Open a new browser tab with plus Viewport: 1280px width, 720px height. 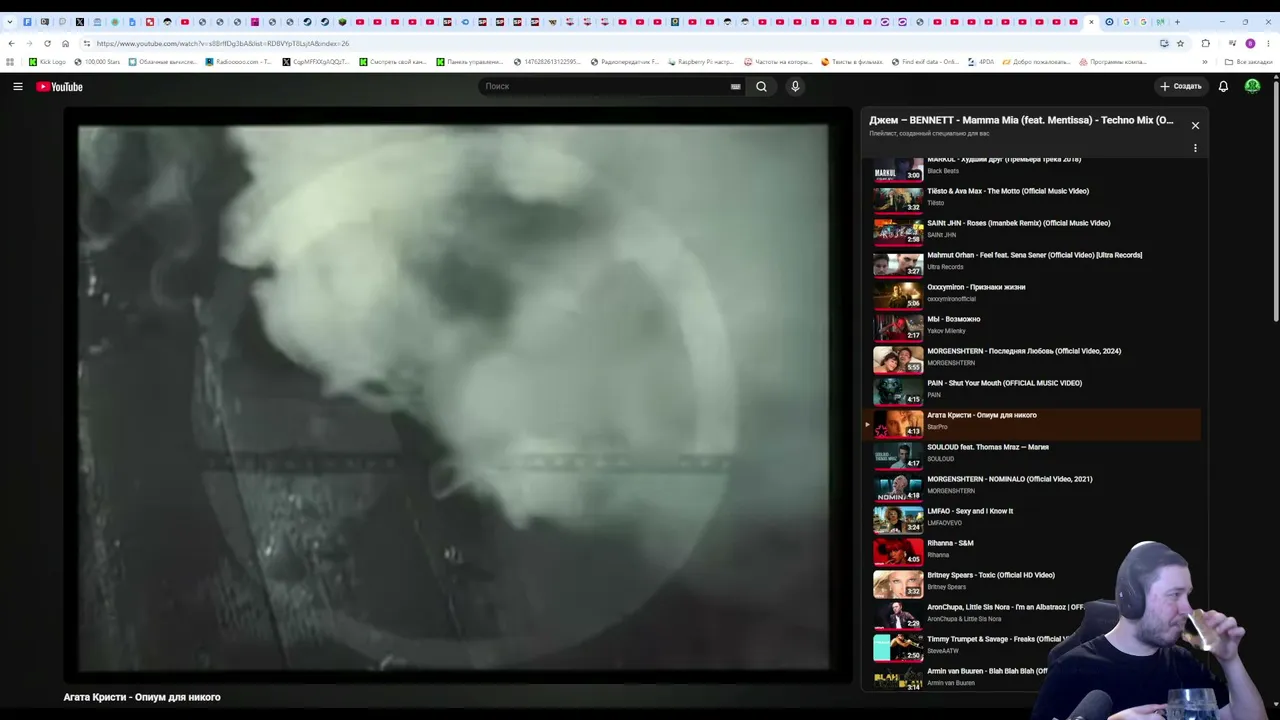pyautogui.click(x=1177, y=21)
